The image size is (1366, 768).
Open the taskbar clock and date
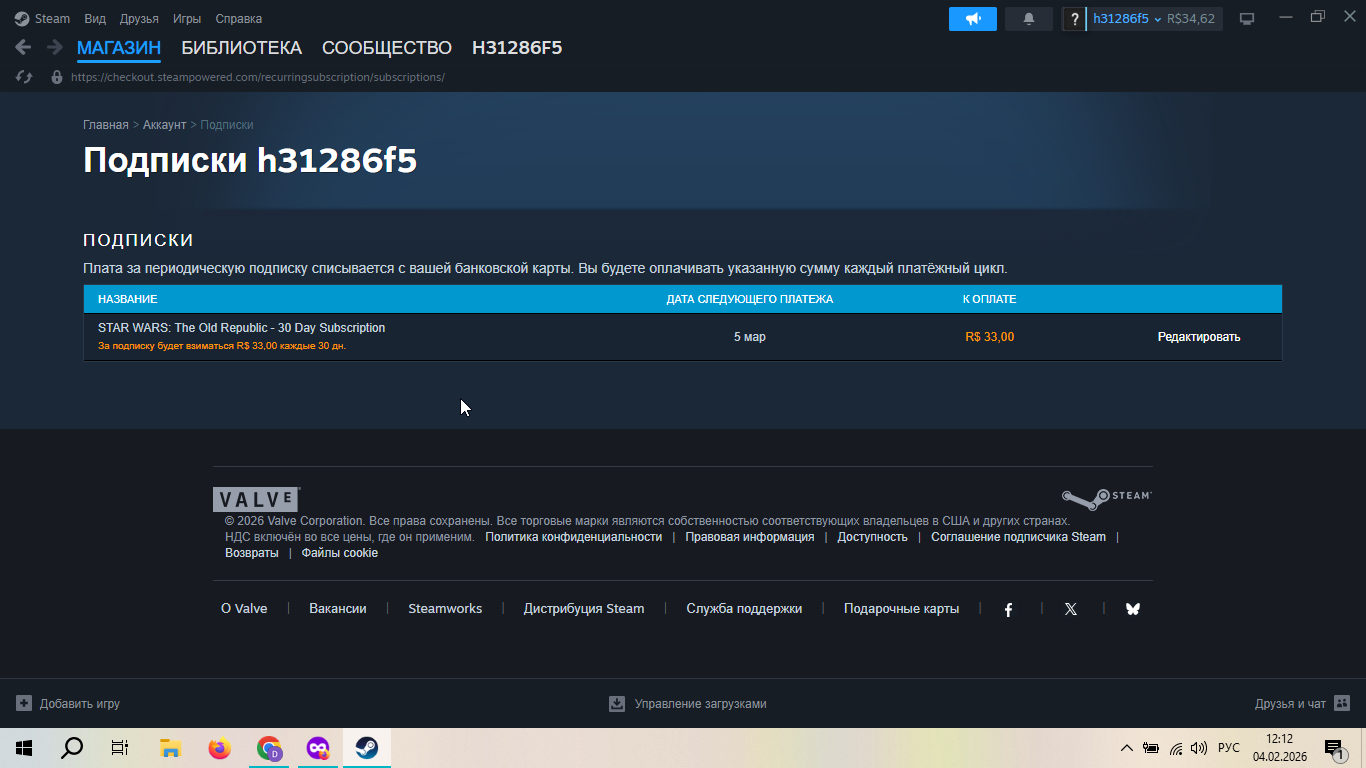pyautogui.click(x=1280, y=748)
